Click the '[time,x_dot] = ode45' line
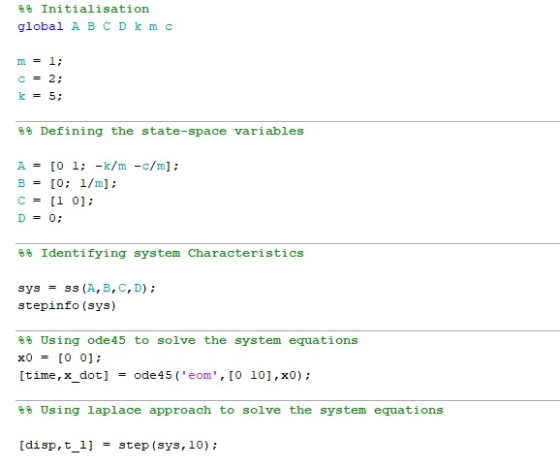The image size is (560, 467). 165,376
